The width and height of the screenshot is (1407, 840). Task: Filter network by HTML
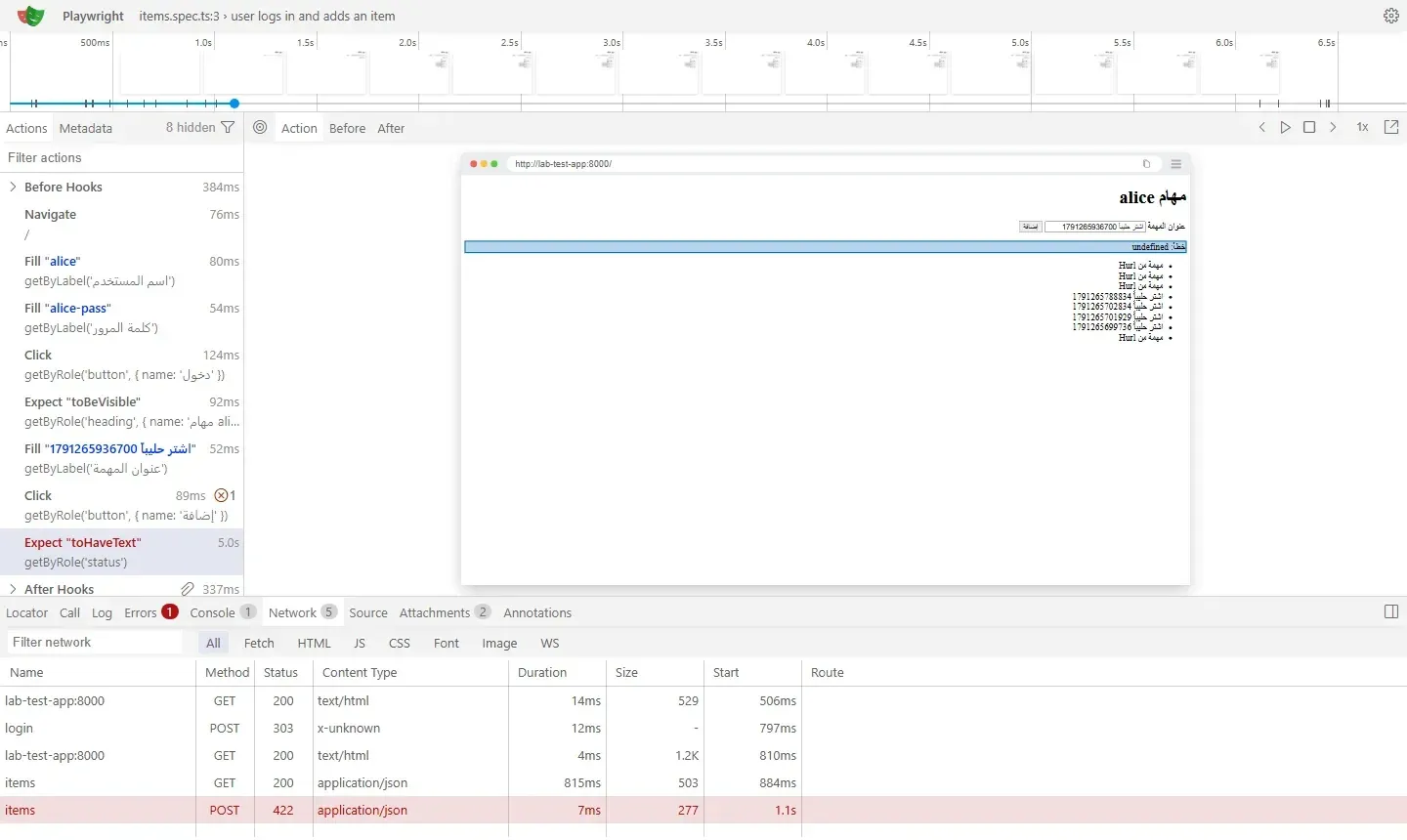(315, 643)
